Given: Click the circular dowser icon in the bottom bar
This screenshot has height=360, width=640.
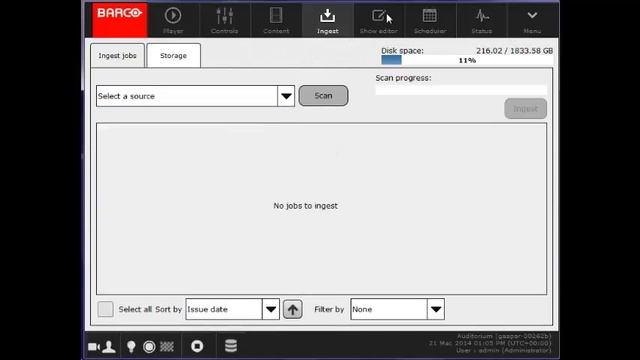Looking at the screenshot, I should point(149,347).
